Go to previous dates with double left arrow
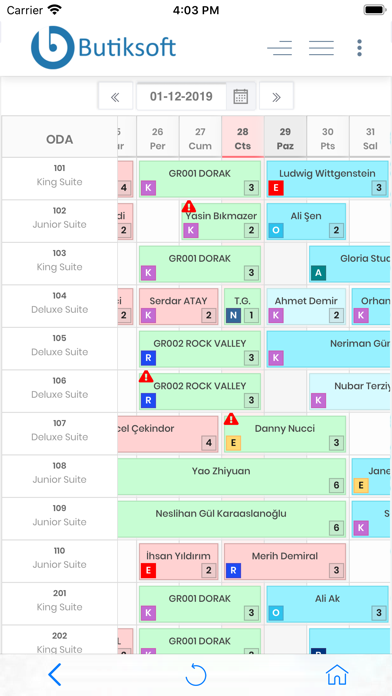Image resolution: width=392 pixels, height=696 pixels. pyautogui.click(x=115, y=96)
